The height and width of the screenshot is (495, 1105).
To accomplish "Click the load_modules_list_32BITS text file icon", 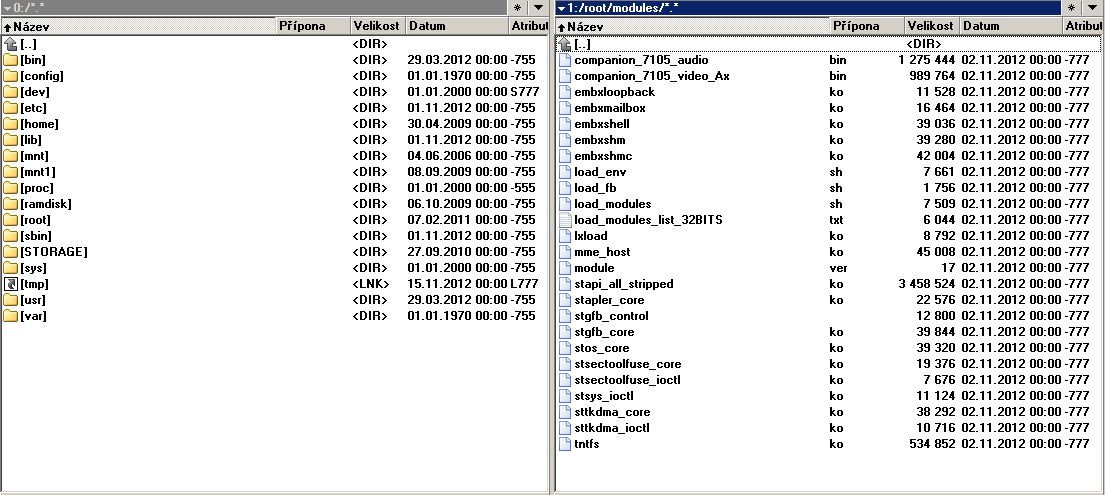I will coord(564,220).
